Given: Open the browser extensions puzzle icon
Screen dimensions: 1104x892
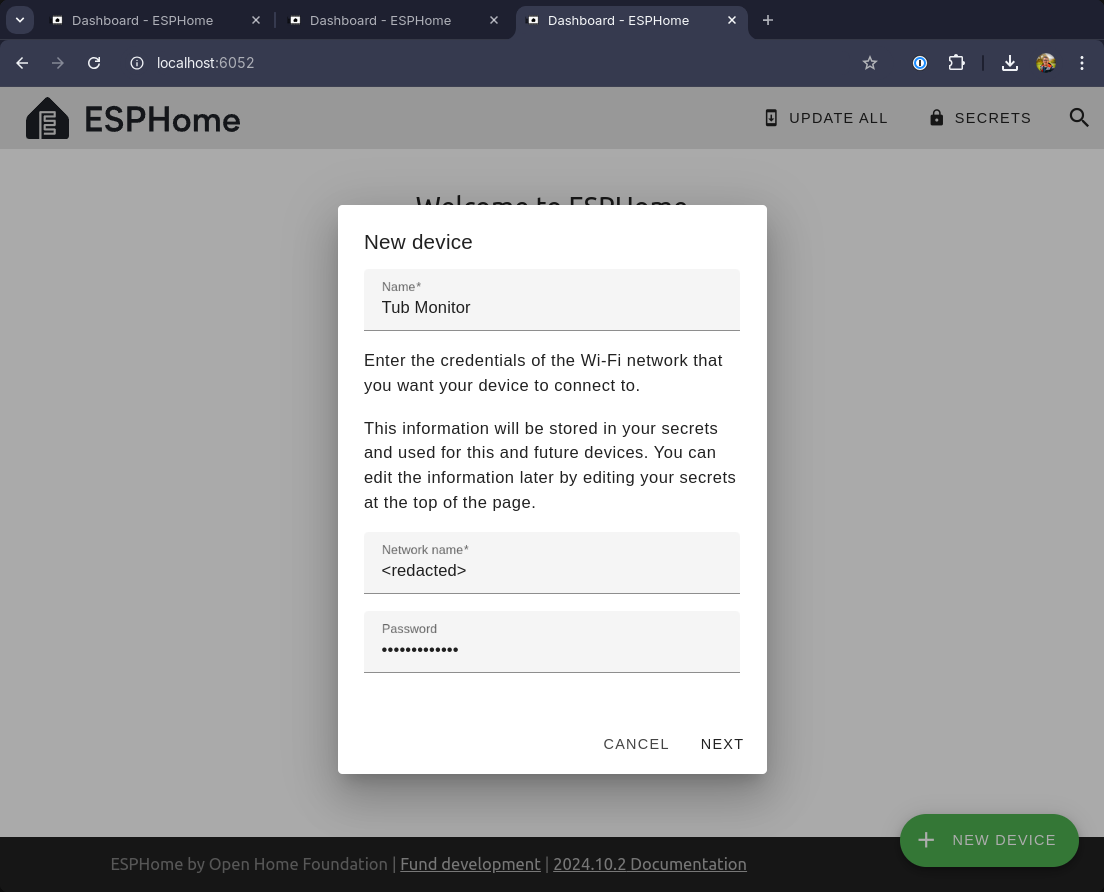Looking at the screenshot, I should (956, 63).
